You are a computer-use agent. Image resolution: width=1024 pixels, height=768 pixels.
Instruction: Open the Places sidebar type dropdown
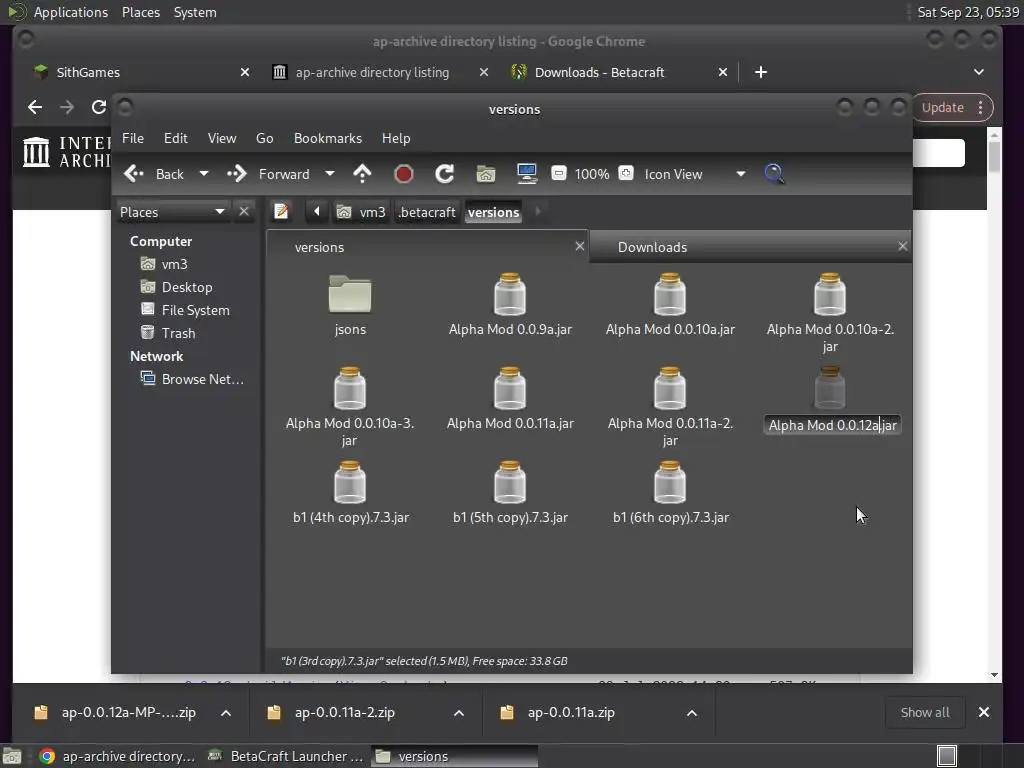pyautogui.click(x=172, y=212)
